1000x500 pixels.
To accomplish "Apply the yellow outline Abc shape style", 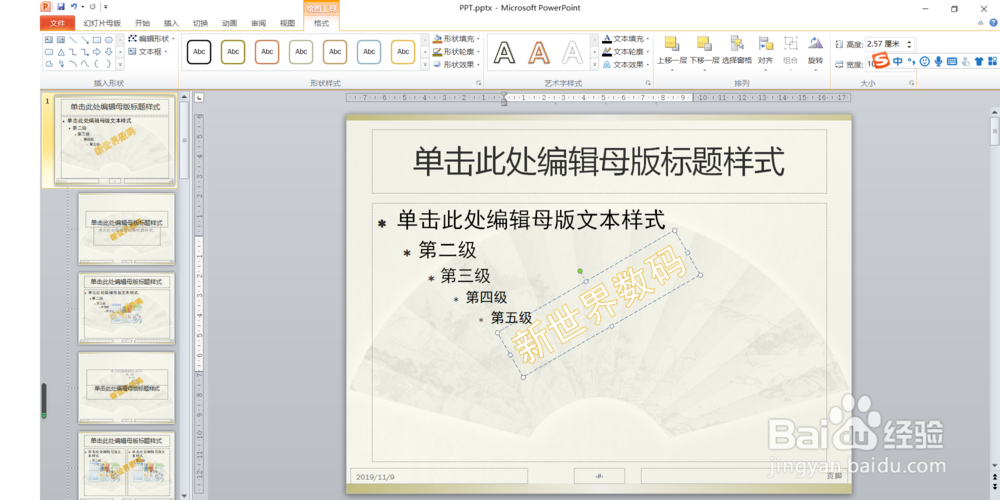I will [403, 52].
